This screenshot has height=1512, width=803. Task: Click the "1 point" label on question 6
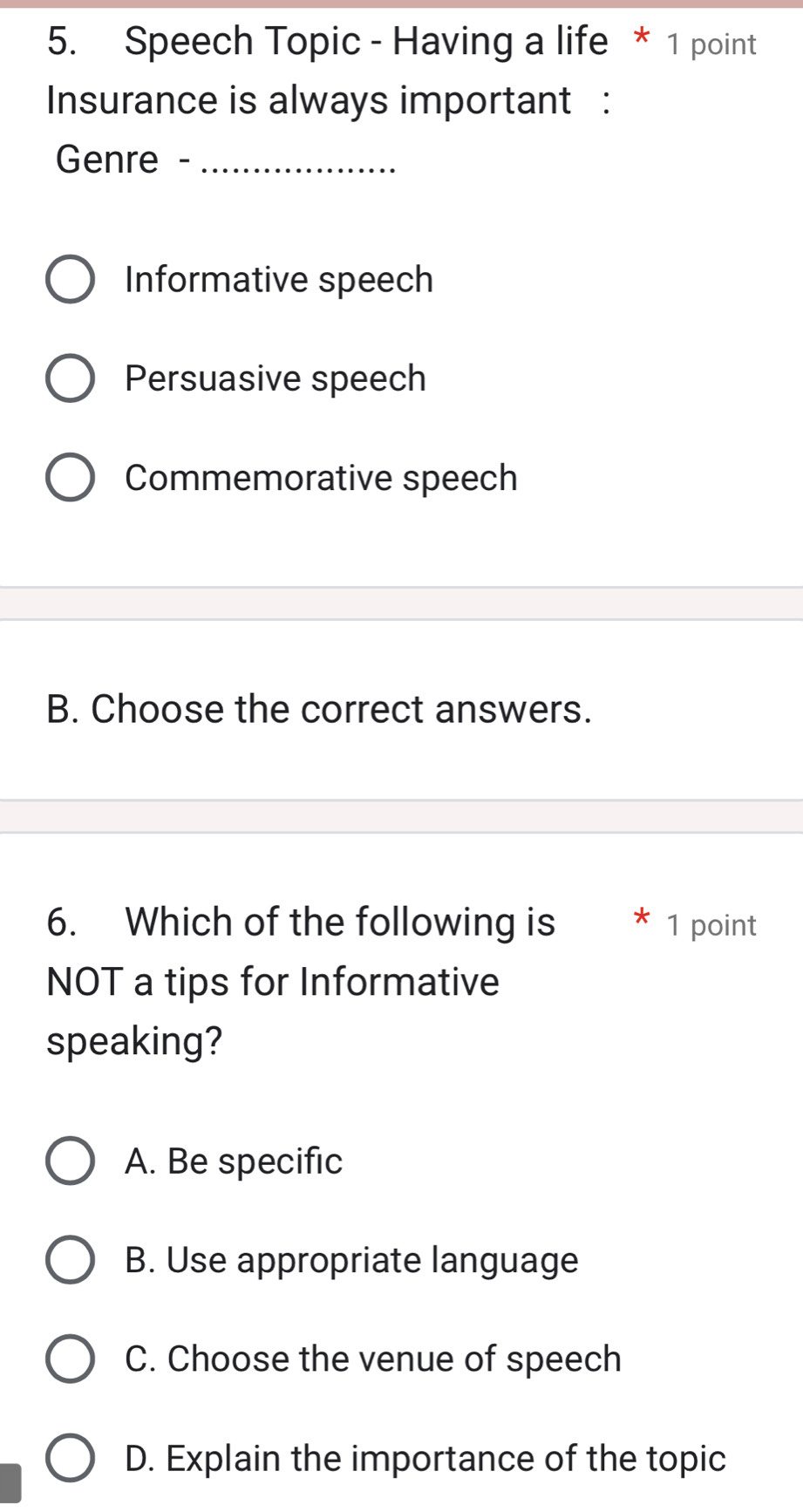click(710, 925)
